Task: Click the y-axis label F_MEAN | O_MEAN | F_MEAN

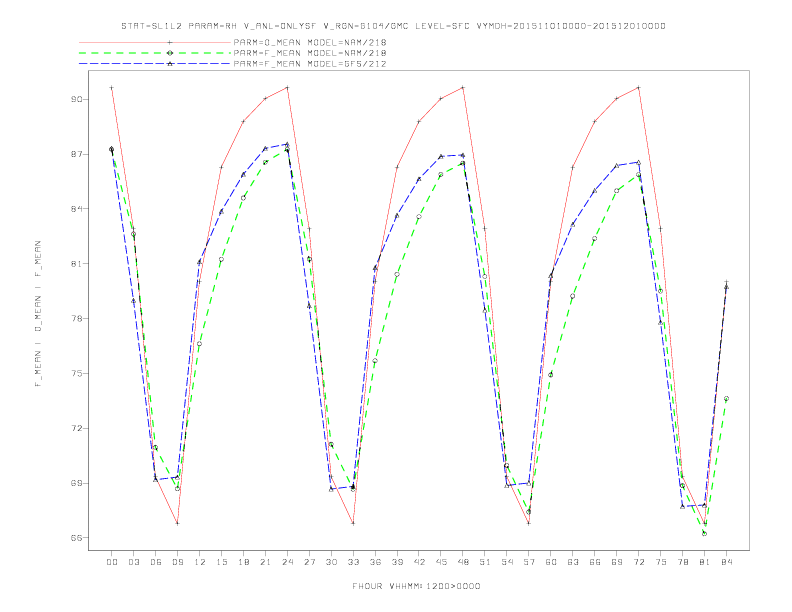Action: [x=38, y=314]
